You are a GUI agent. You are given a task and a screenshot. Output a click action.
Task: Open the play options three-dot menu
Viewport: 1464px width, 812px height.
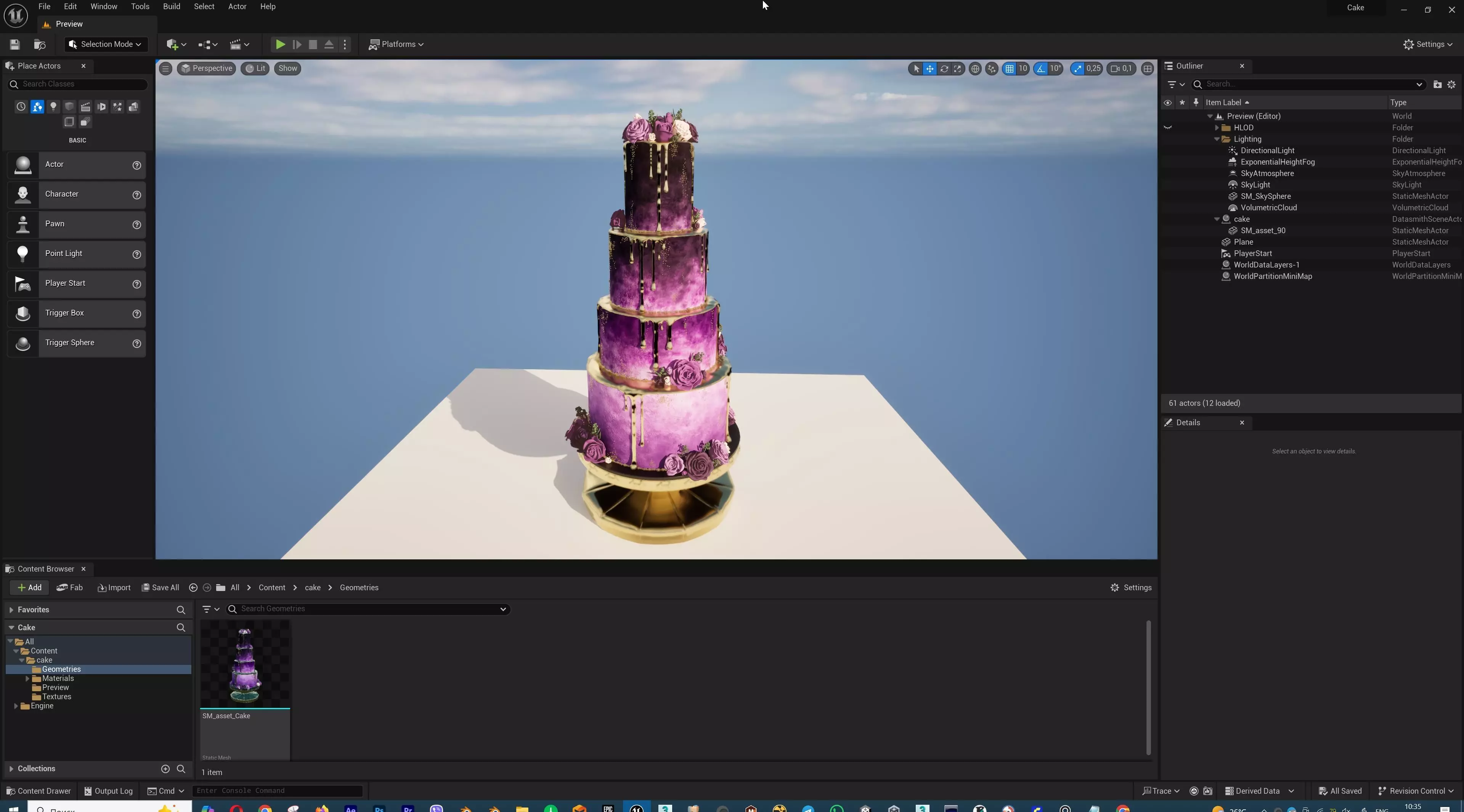[345, 44]
